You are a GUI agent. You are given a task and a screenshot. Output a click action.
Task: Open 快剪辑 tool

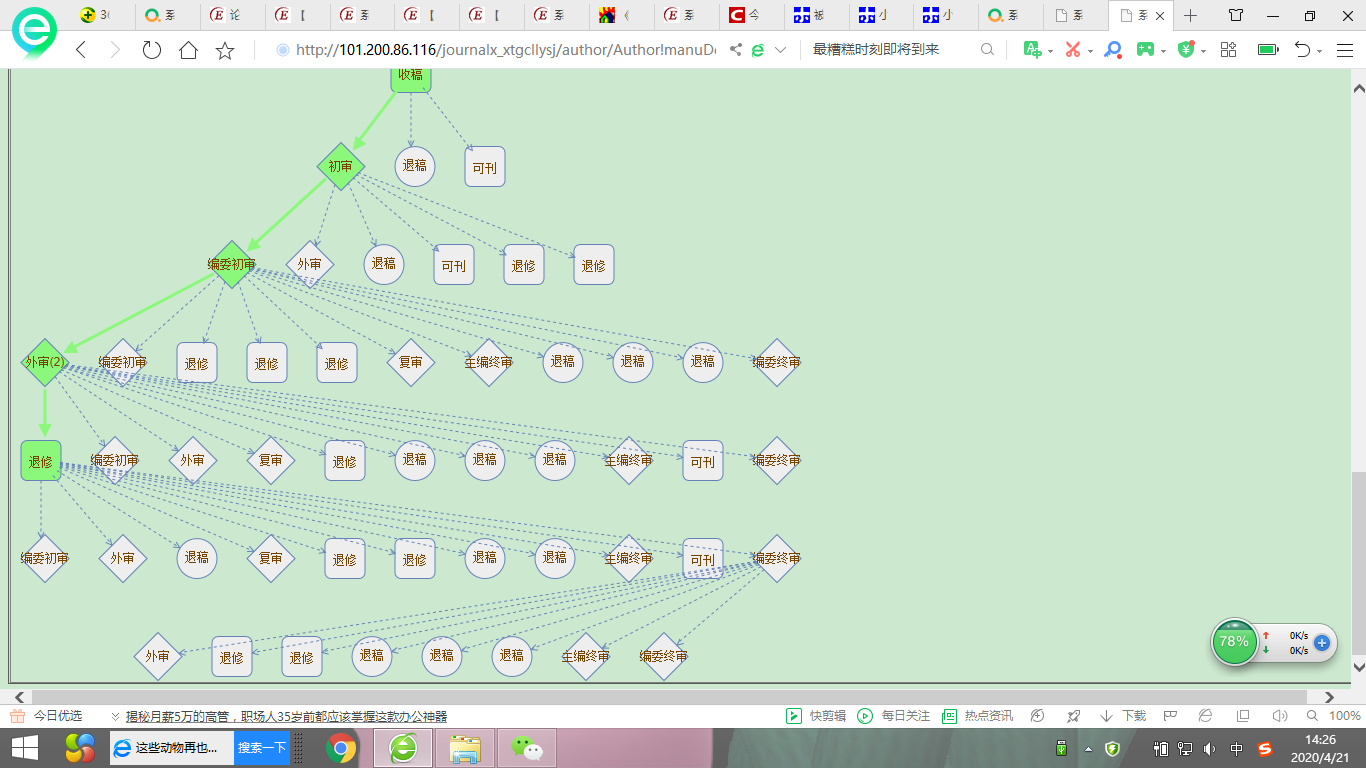click(816, 716)
